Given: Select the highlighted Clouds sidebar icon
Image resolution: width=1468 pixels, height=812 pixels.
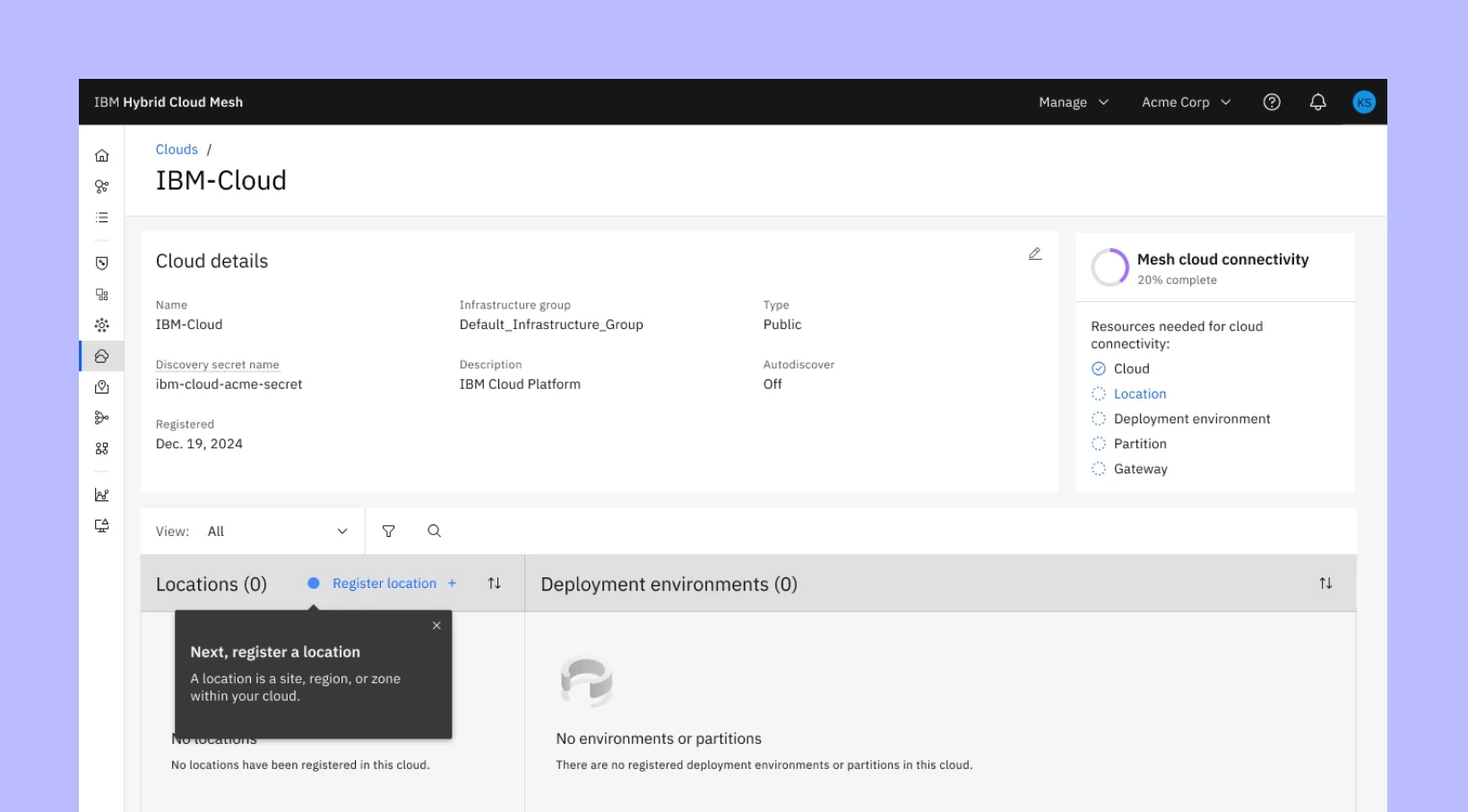Looking at the screenshot, I should pos(102,356).
